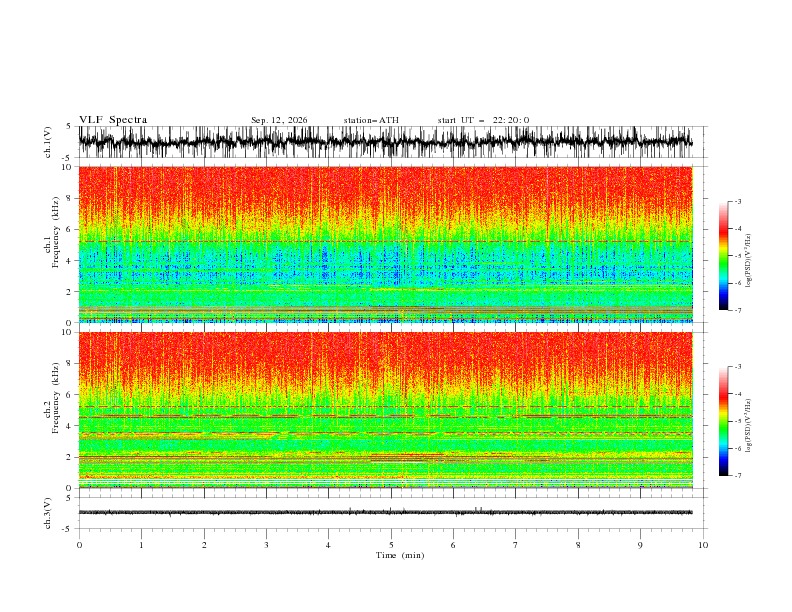Click the Sep. 12, 2026 date label
Image resolution: width=792 pixels, height=612 pixels.
click(279, 120)
